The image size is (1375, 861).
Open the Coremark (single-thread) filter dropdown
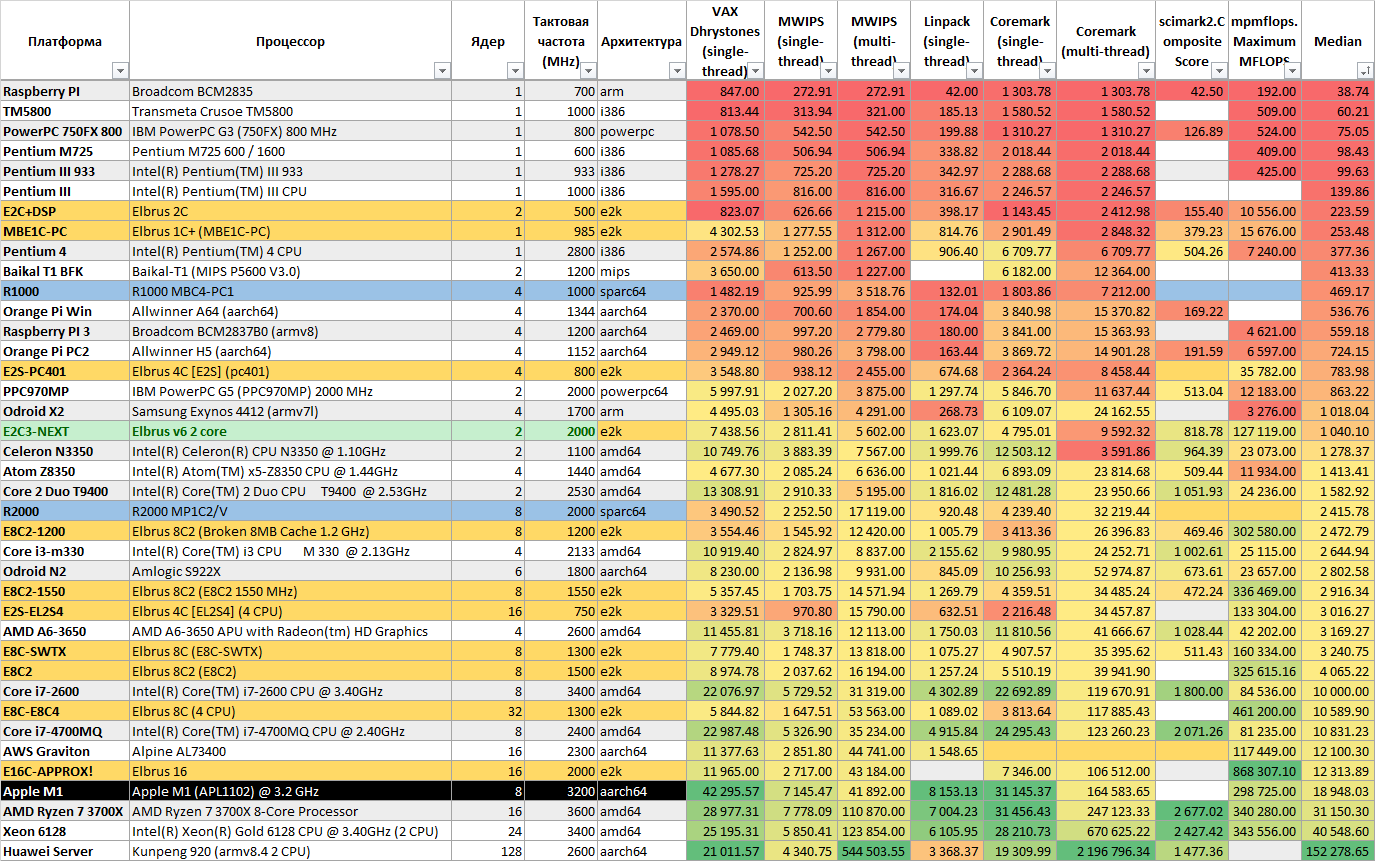[x=1048, y=71]
